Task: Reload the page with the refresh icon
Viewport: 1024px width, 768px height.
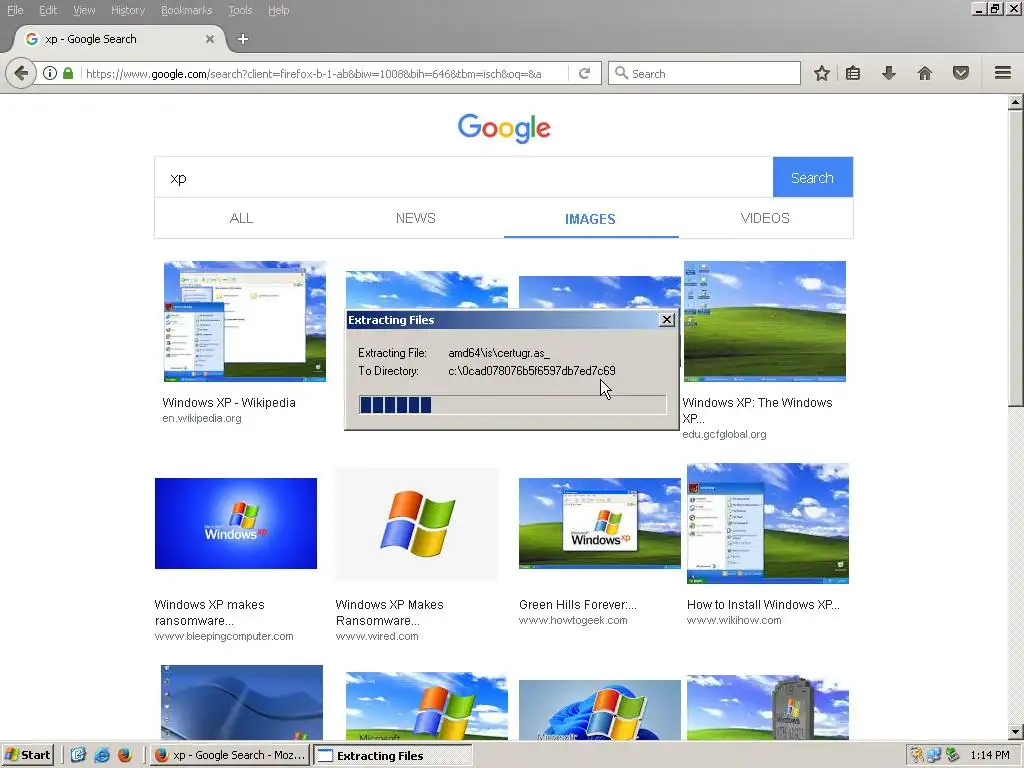Action: point(584,73)
